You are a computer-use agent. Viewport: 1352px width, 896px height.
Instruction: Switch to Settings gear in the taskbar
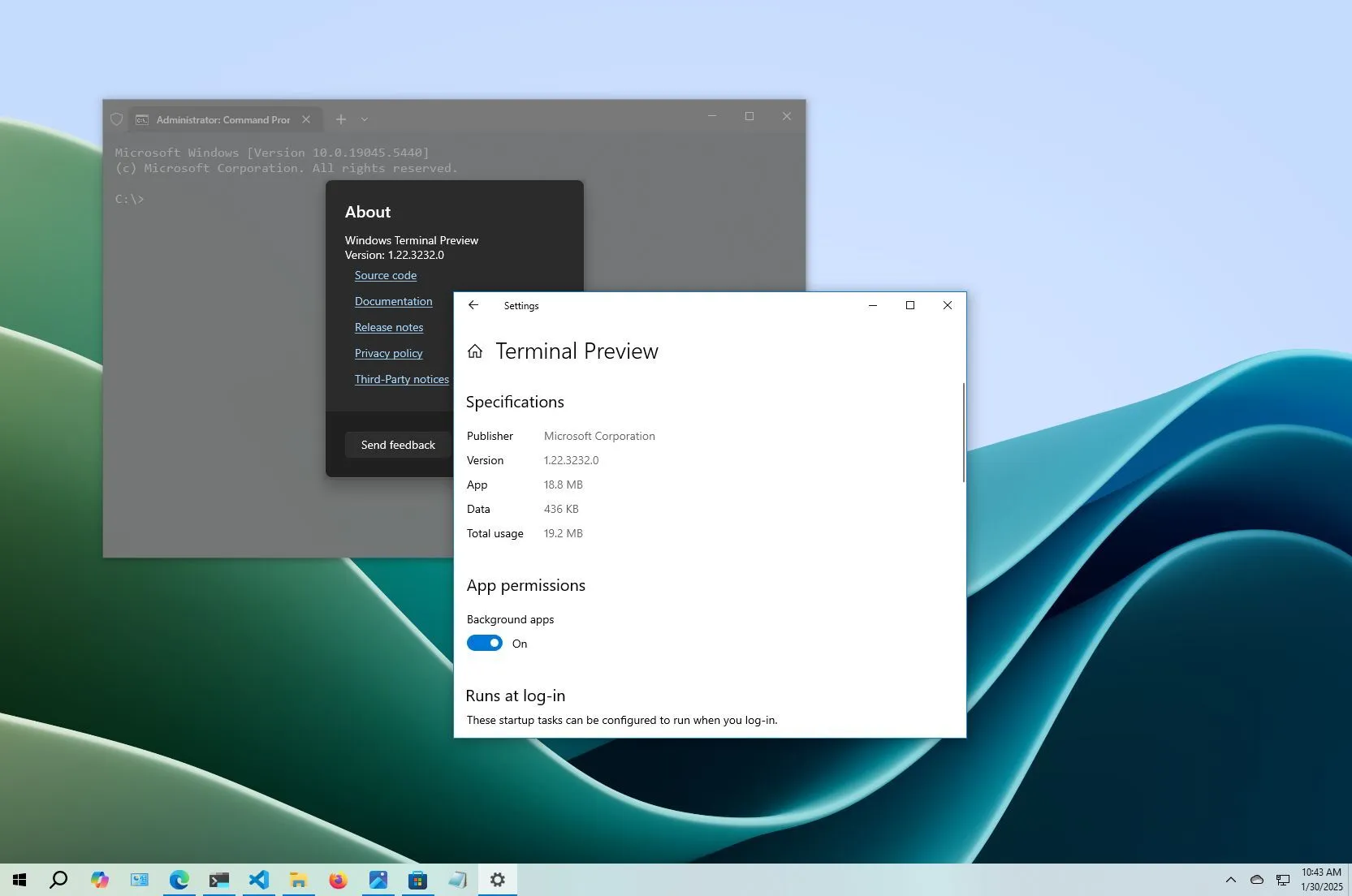tap(498, 880)
